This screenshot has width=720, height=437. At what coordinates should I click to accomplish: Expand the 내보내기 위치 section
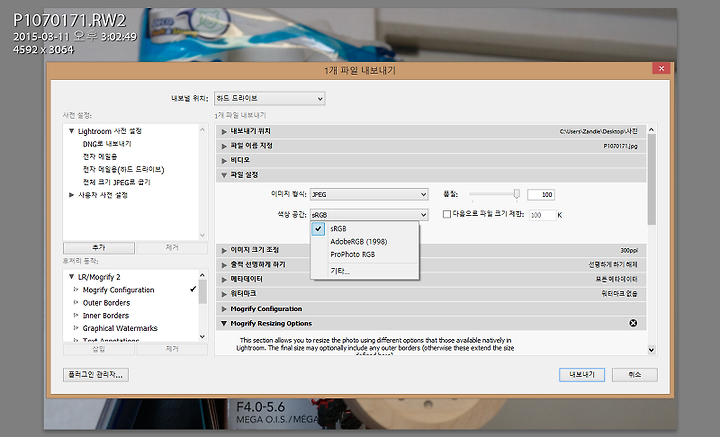[224, 131]
